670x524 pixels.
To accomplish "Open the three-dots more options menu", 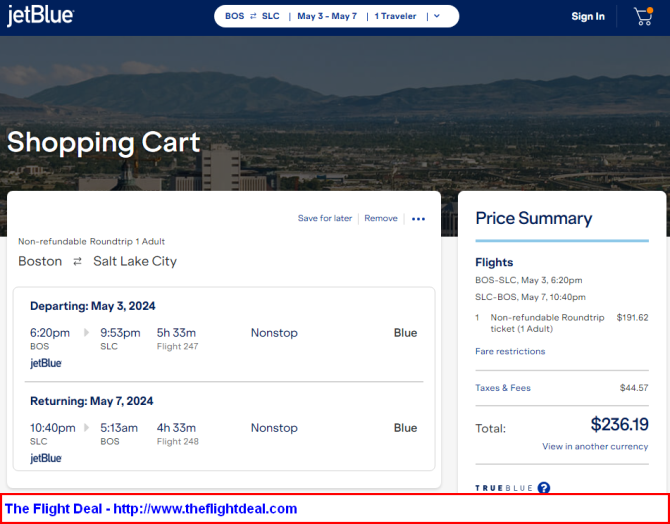I will 418,219.
